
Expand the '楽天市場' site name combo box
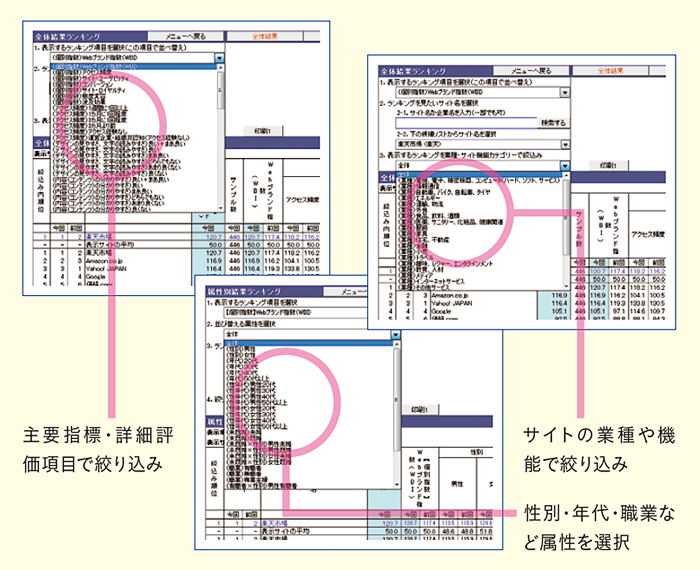[565, 145]
